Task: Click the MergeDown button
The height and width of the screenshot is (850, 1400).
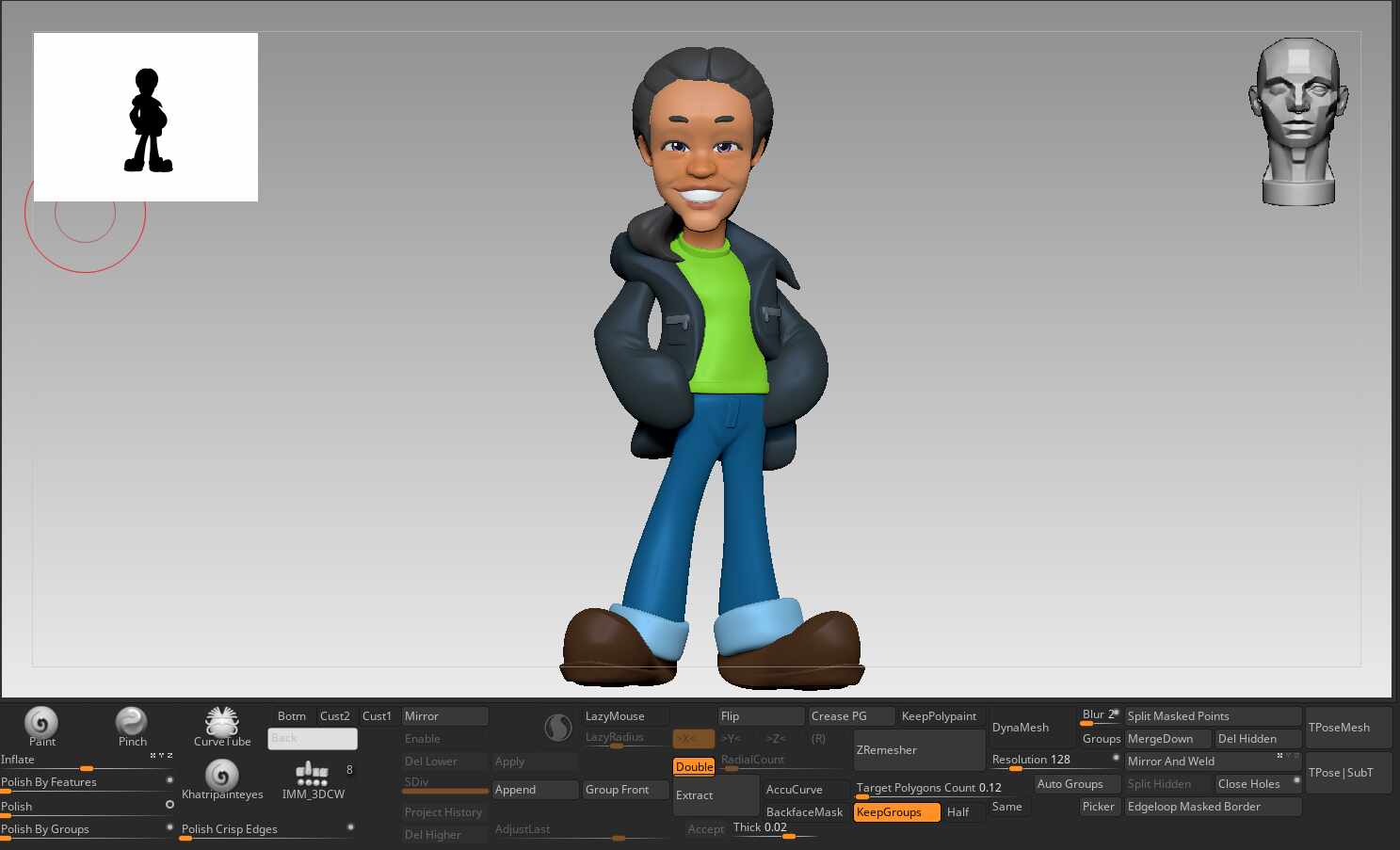Action: pos(1167,739)
